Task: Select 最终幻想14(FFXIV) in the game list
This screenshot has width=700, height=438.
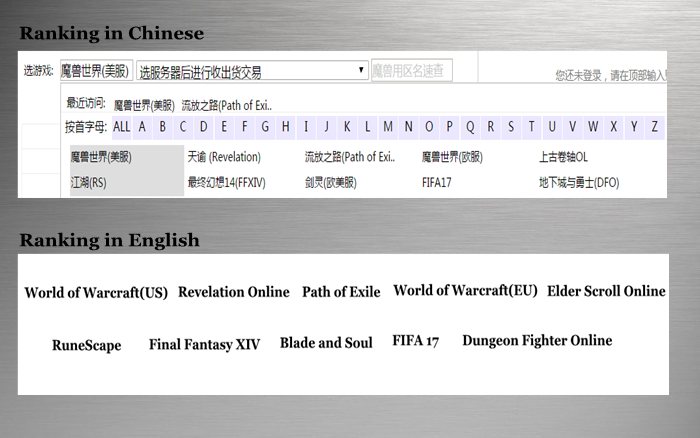Action: 226,183
